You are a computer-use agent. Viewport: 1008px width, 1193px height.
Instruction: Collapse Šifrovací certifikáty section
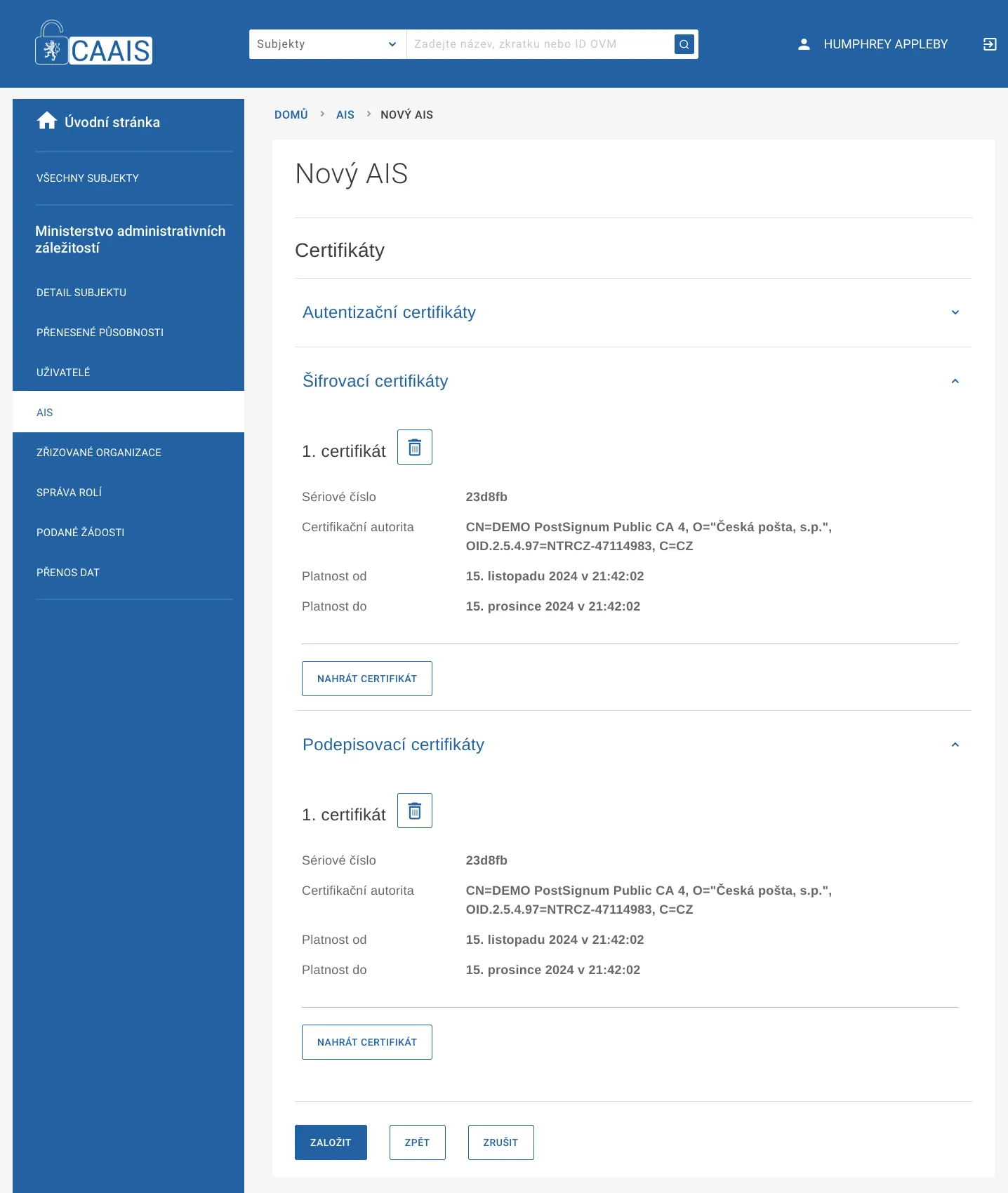pos(955,381)
